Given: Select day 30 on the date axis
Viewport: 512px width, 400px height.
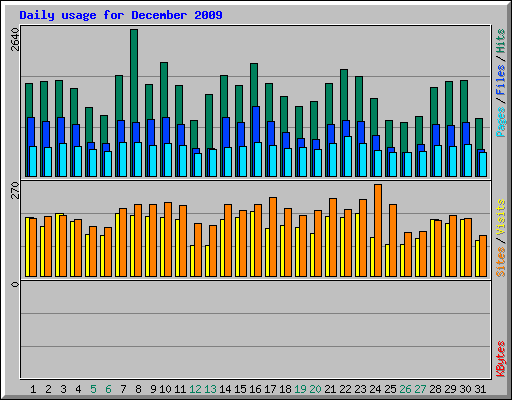Looking at the screenshot, I should 465,389.
